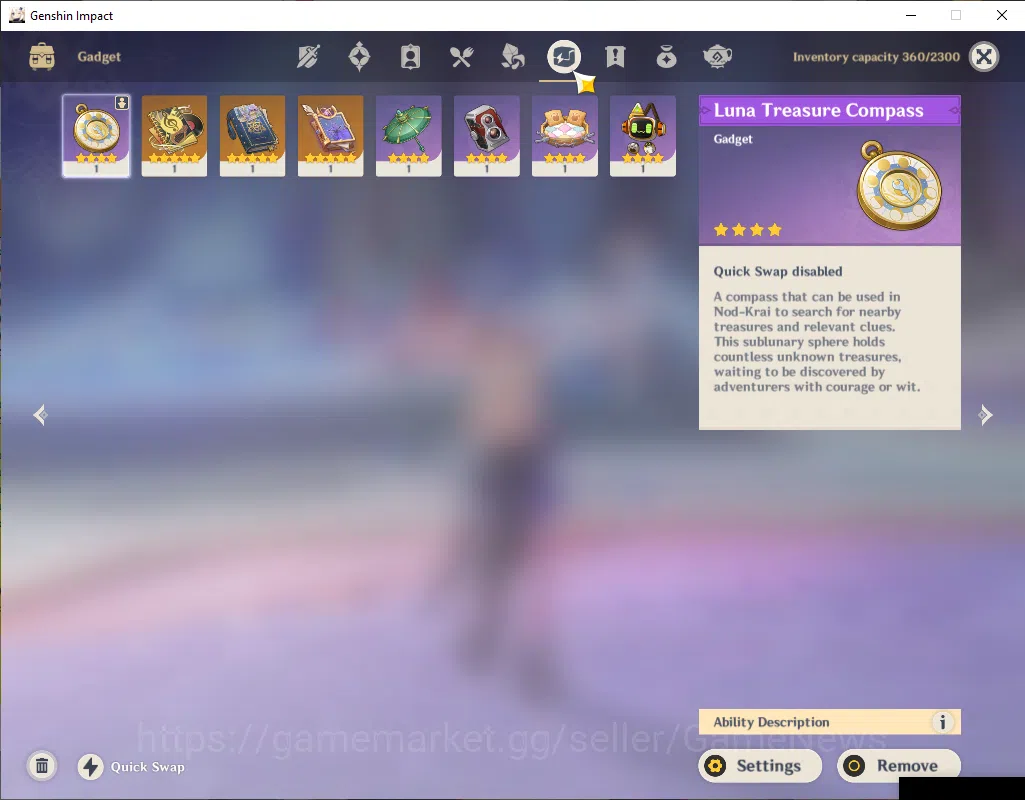This screenshot has width=1025, height=800.
Task: Click the equipped badge on compass item
Action: click(122, 103)
